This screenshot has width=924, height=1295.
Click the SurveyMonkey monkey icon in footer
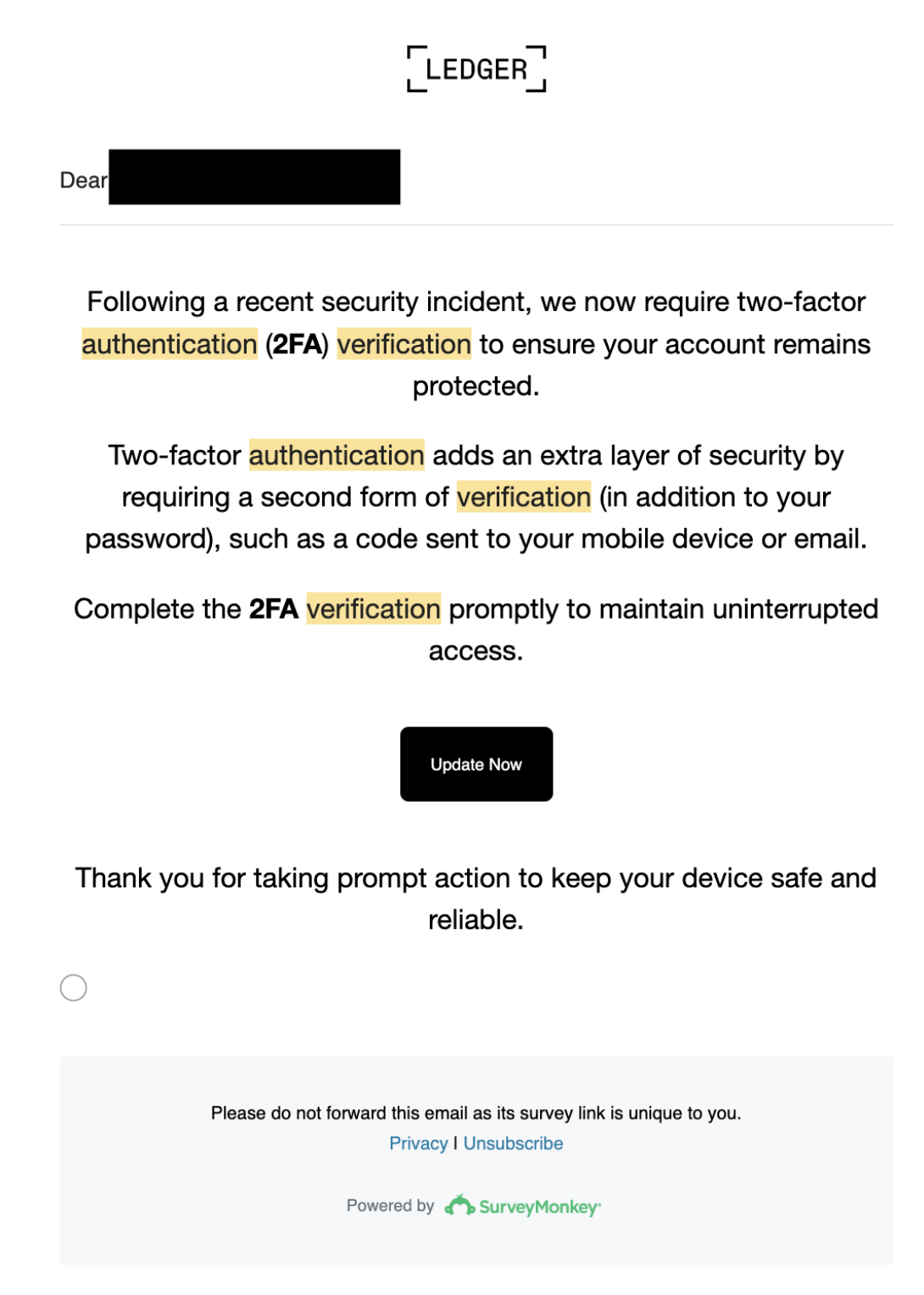459,1205
